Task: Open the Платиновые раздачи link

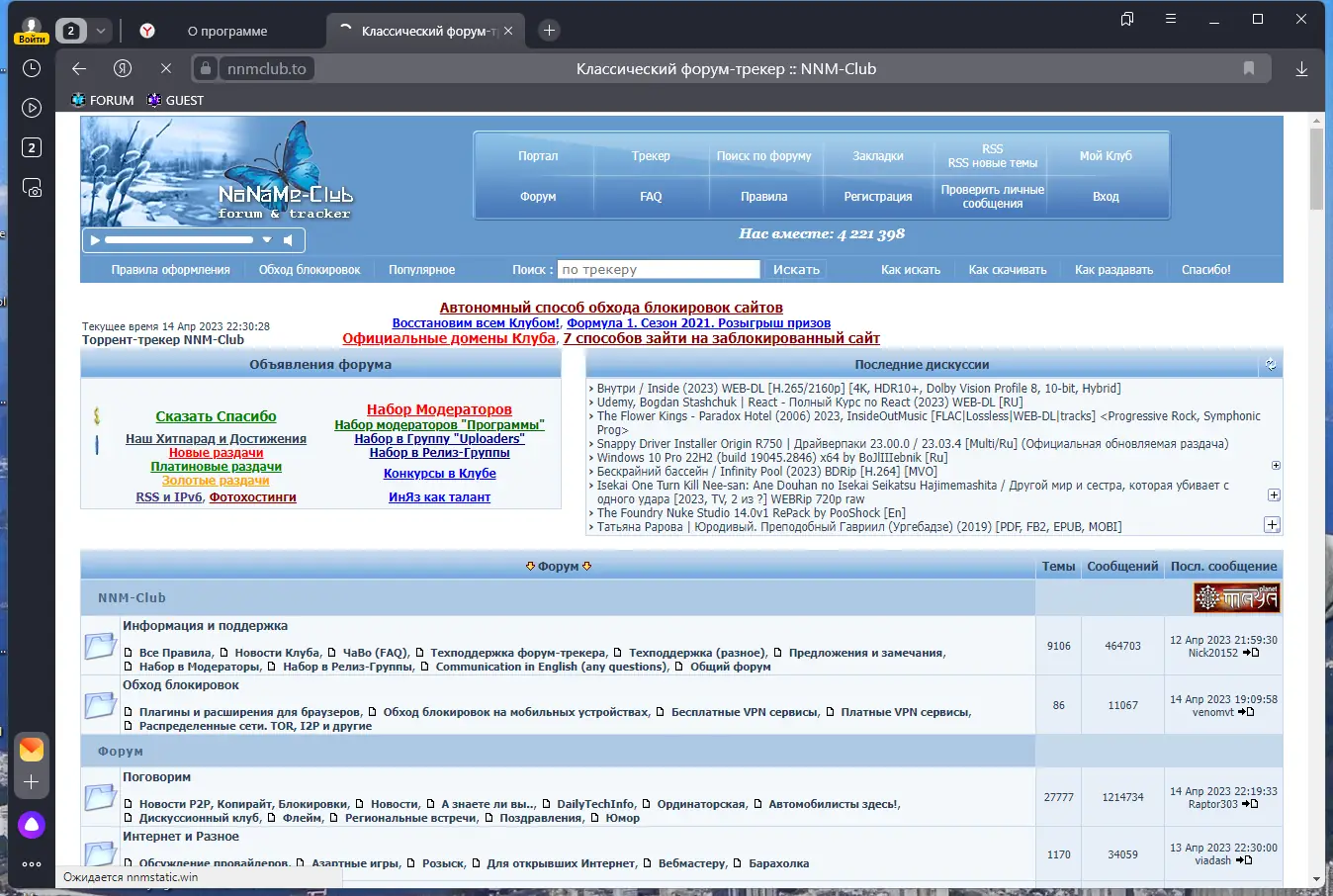Action: [216, 467]
